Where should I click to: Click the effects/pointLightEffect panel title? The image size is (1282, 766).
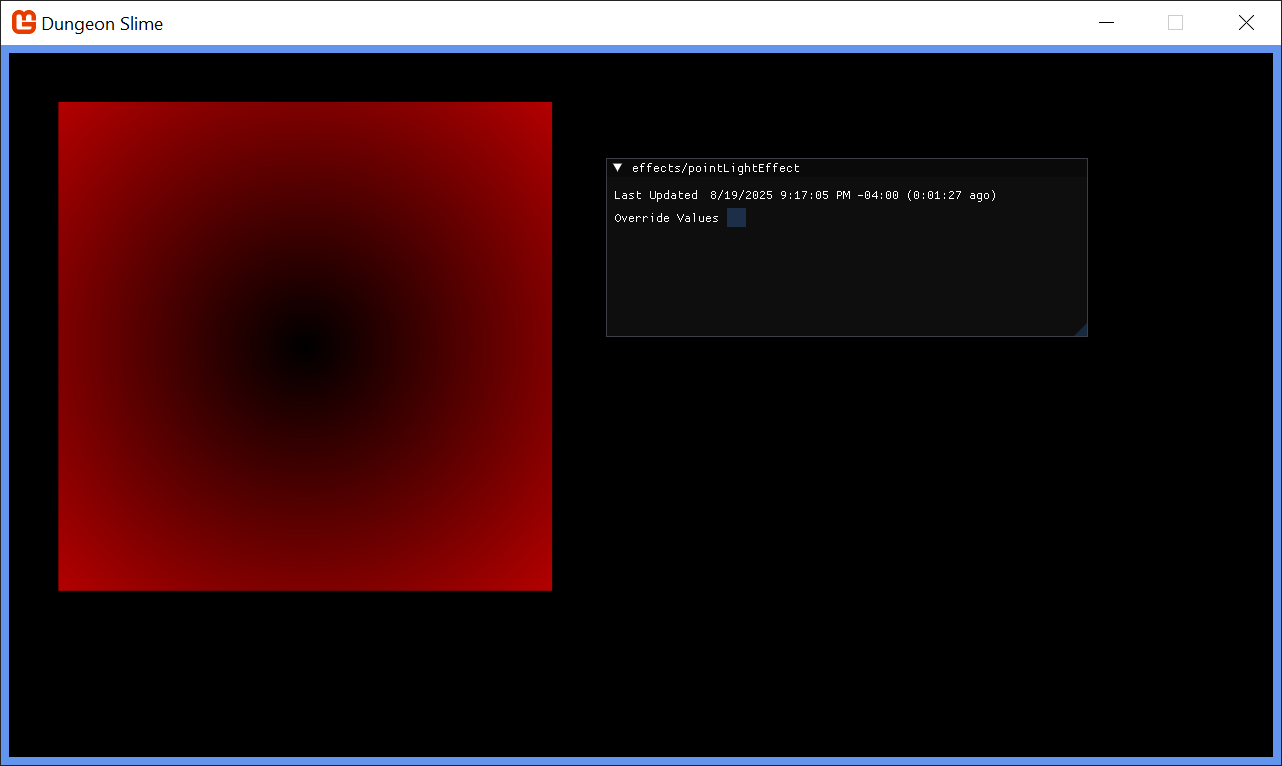[715, 168]
